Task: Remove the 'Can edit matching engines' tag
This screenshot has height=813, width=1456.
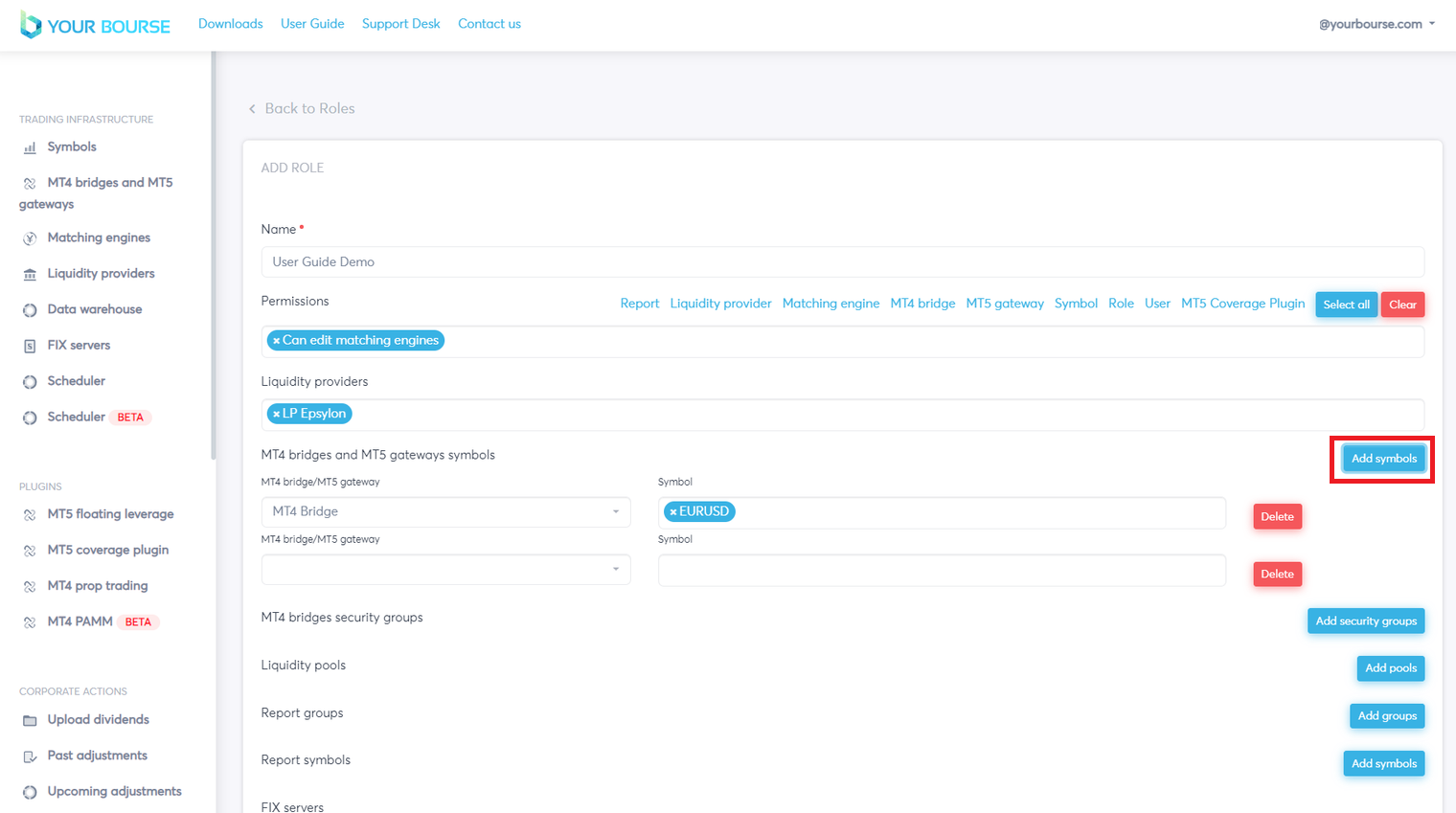Action: pyautogui.click(x=276, y=341)
